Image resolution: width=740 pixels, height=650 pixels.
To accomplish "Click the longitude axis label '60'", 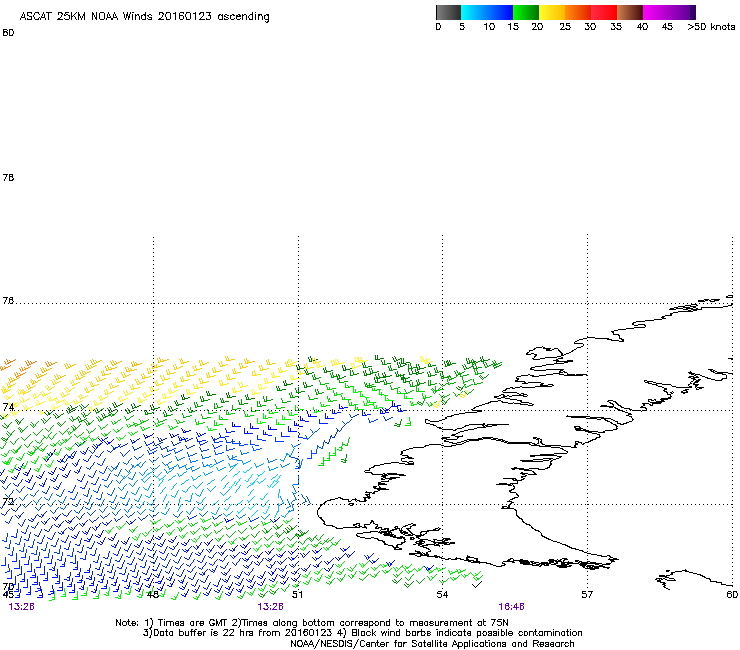I will pos(732,594).
